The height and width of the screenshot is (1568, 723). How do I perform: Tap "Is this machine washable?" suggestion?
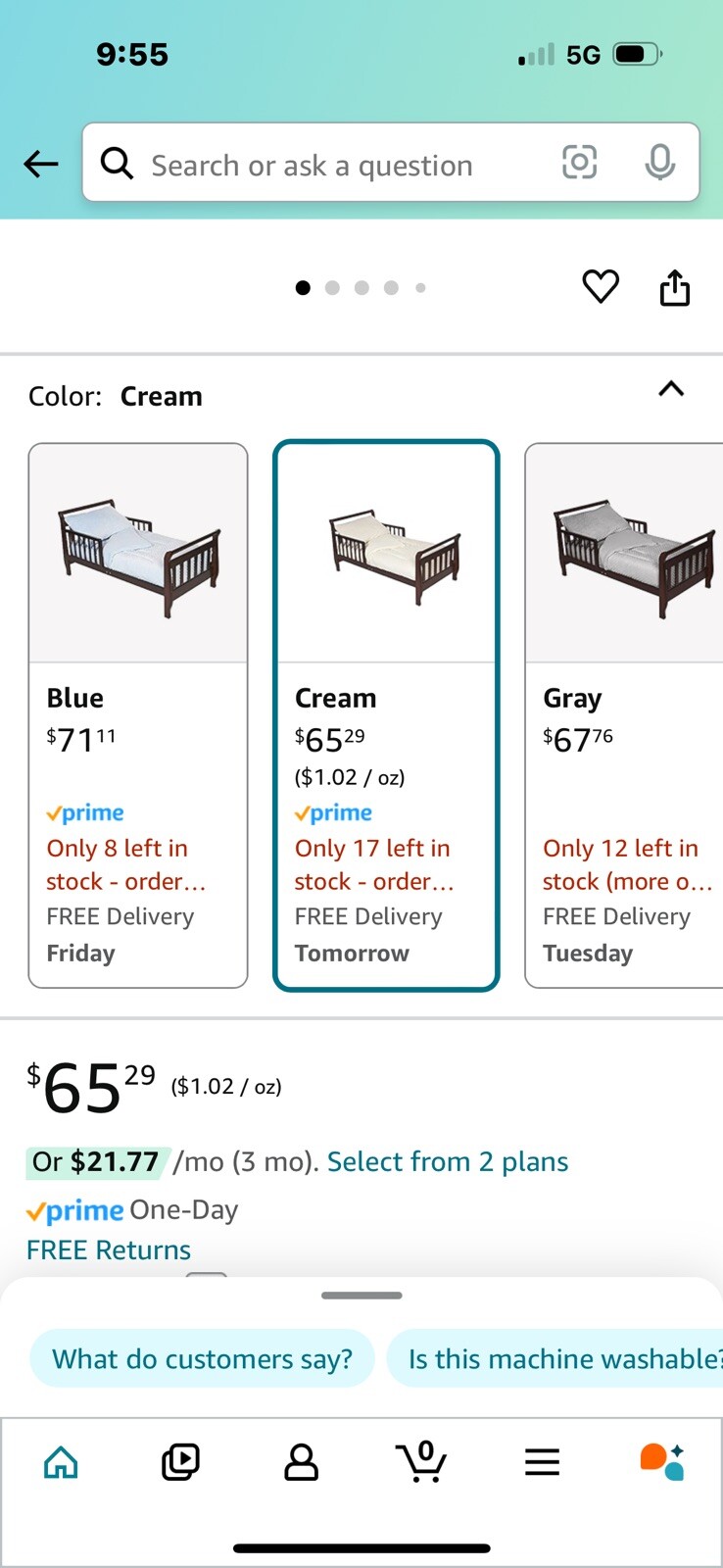[x=560, y=1359]
